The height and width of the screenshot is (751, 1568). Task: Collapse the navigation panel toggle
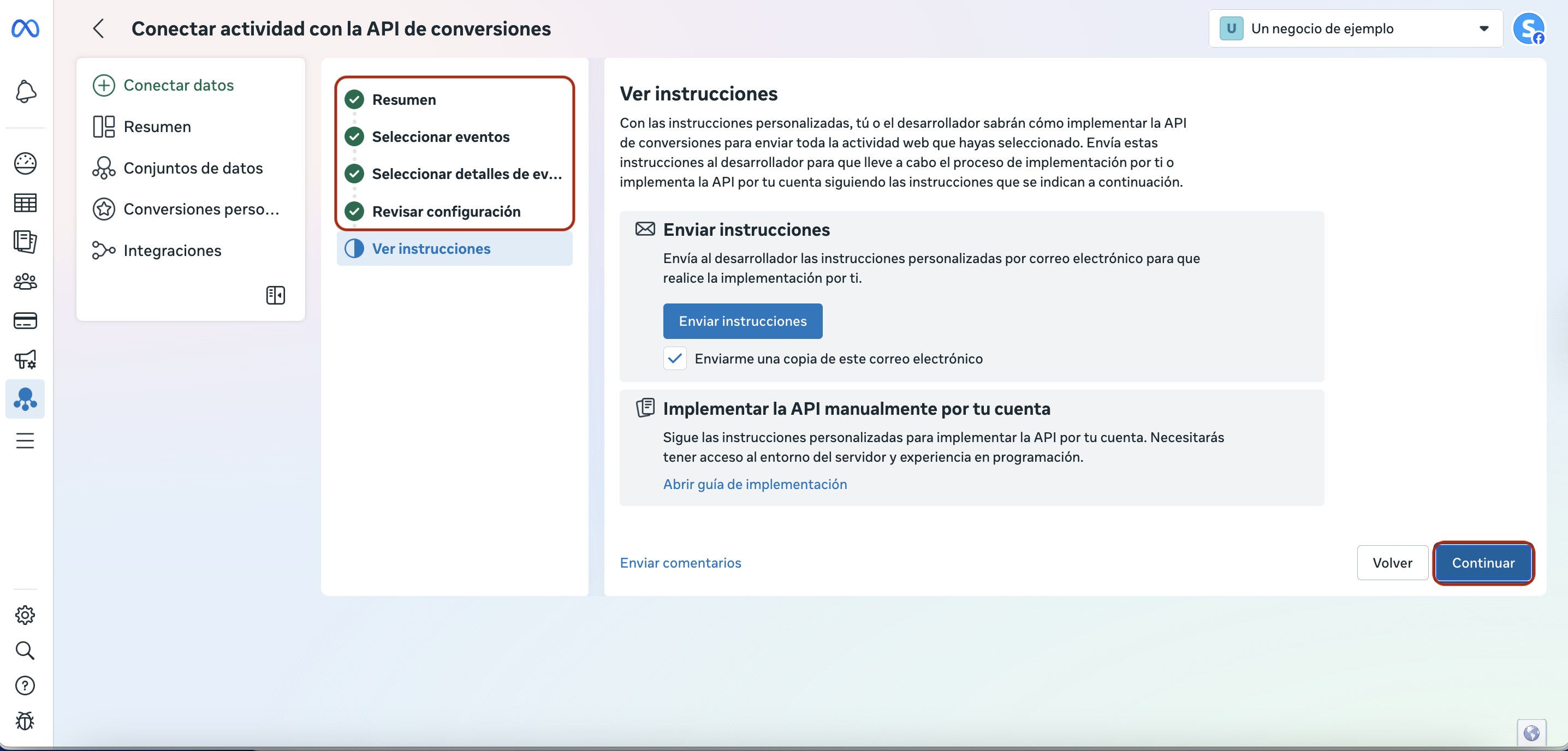tap(275, 295)
